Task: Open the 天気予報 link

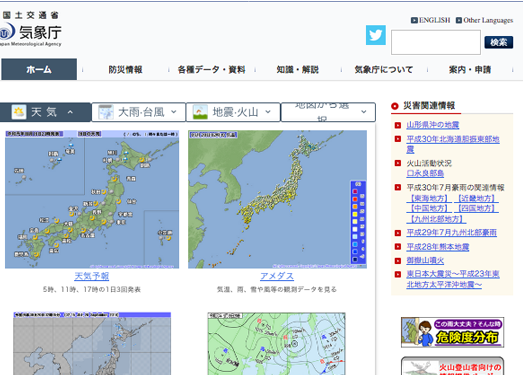Action: tap(92, 276)
